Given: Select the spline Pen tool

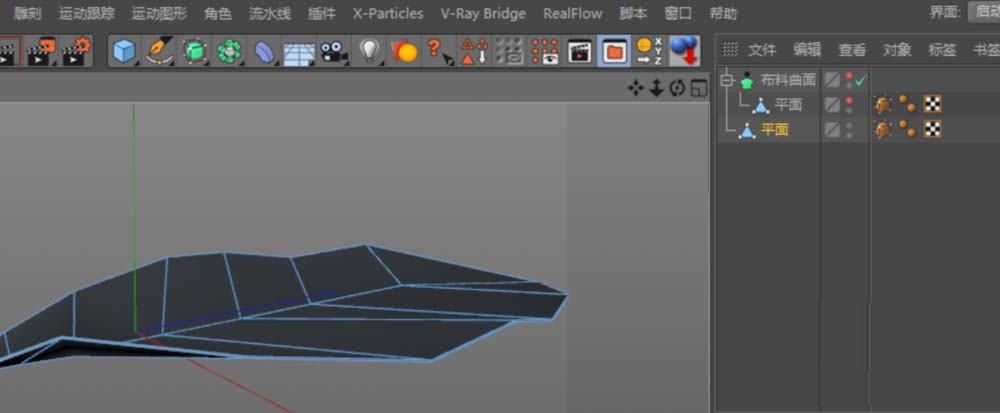Looking at the screenshot, I should pyautogui.click(x=159, y=50).
